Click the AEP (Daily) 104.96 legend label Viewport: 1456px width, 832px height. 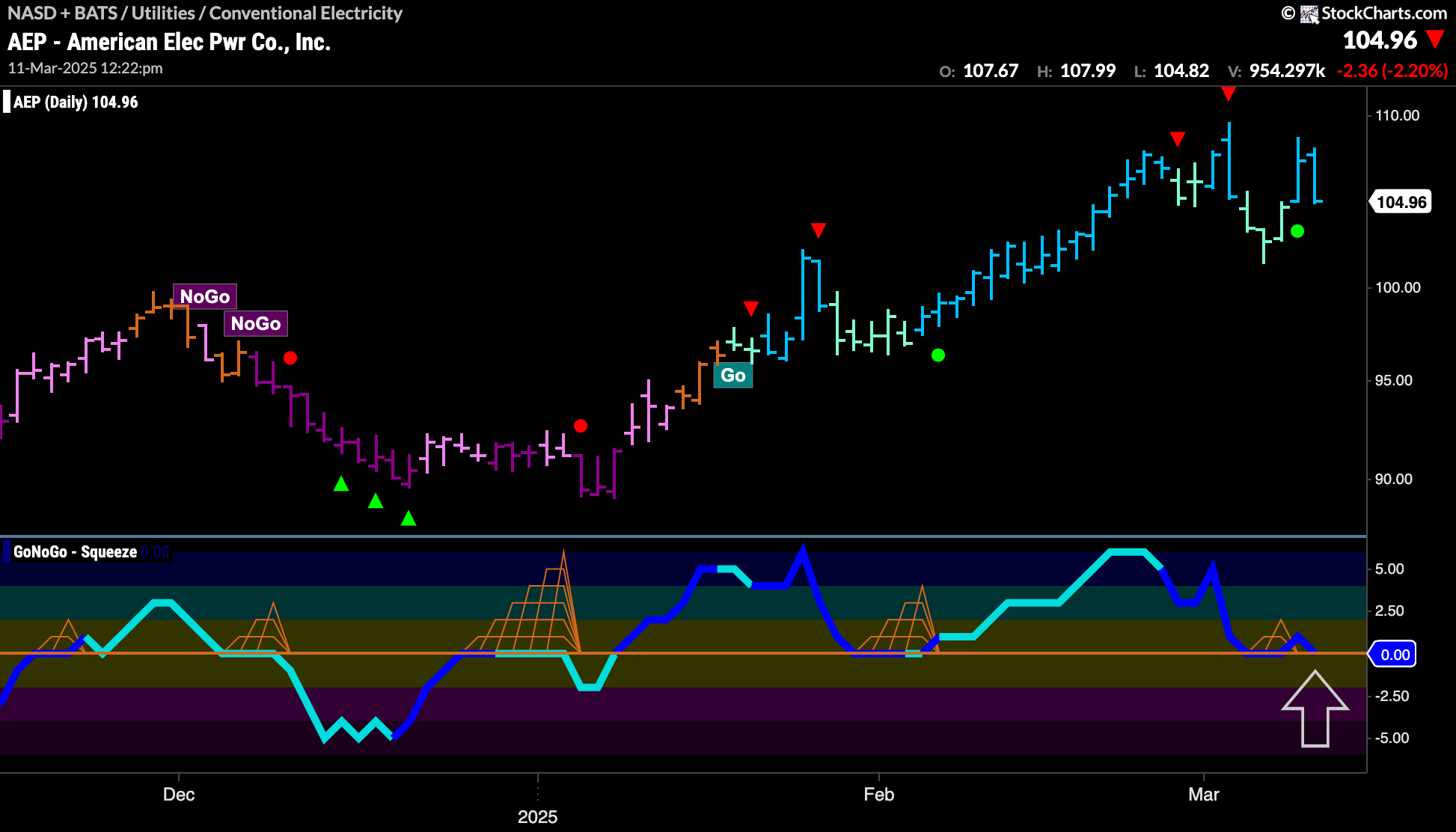pos(76,103)
